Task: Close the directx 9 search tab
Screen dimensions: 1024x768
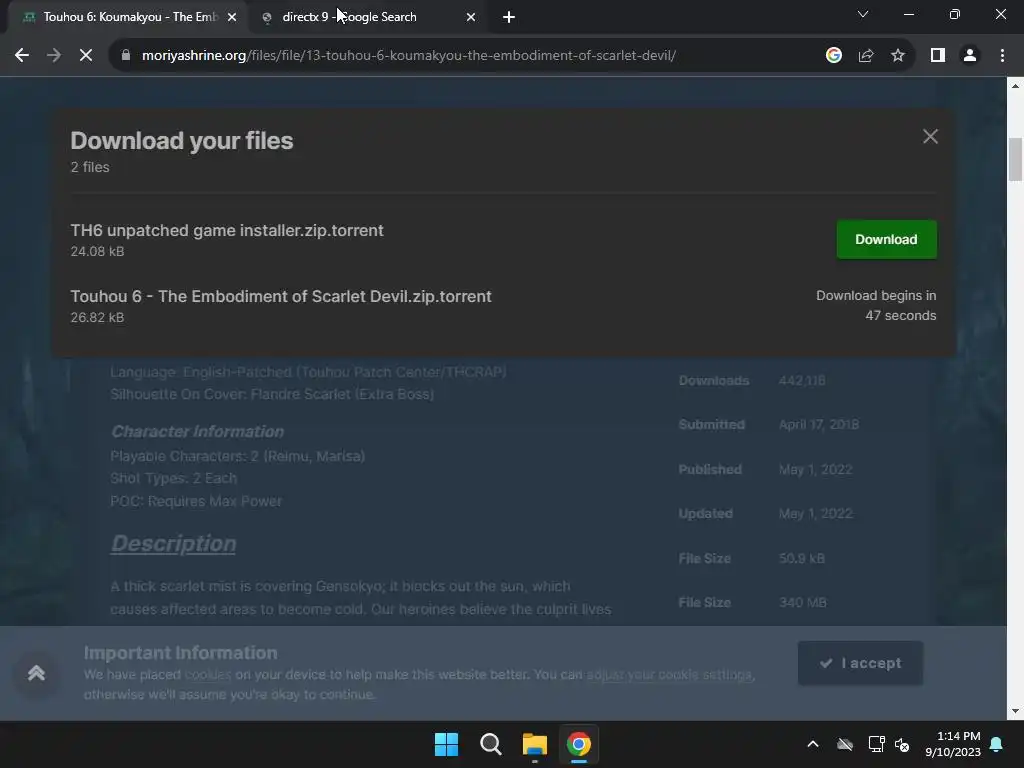Action: [x=471, y=17]
